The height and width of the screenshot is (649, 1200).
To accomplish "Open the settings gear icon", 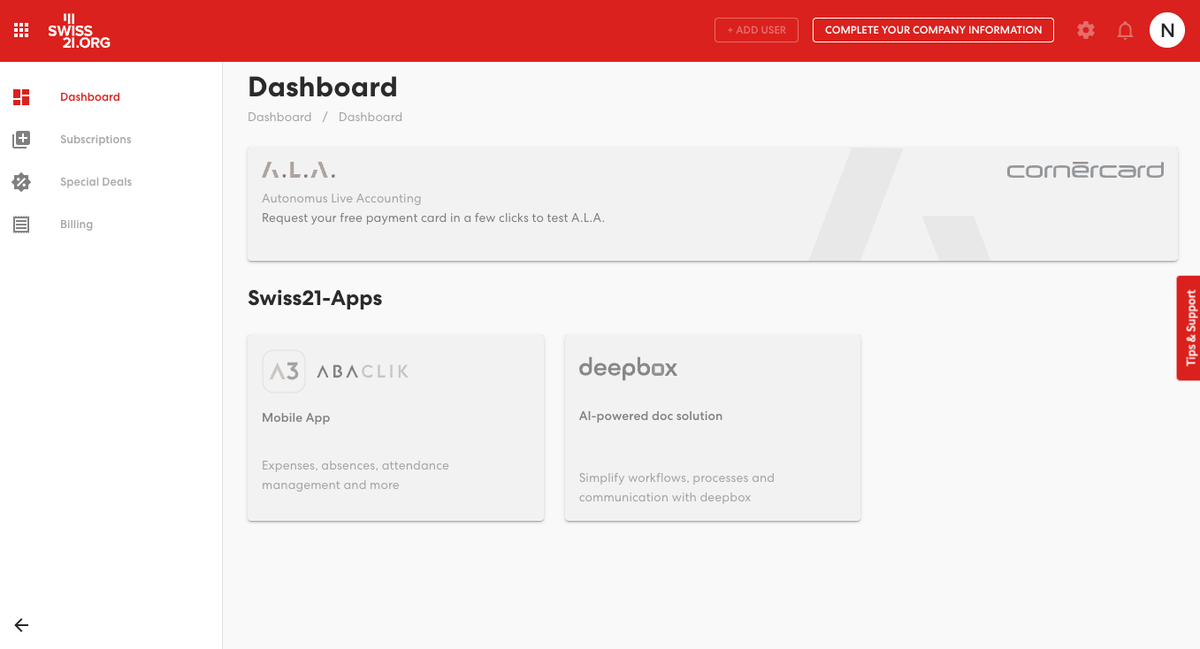I will click(x=1086, y=30).
